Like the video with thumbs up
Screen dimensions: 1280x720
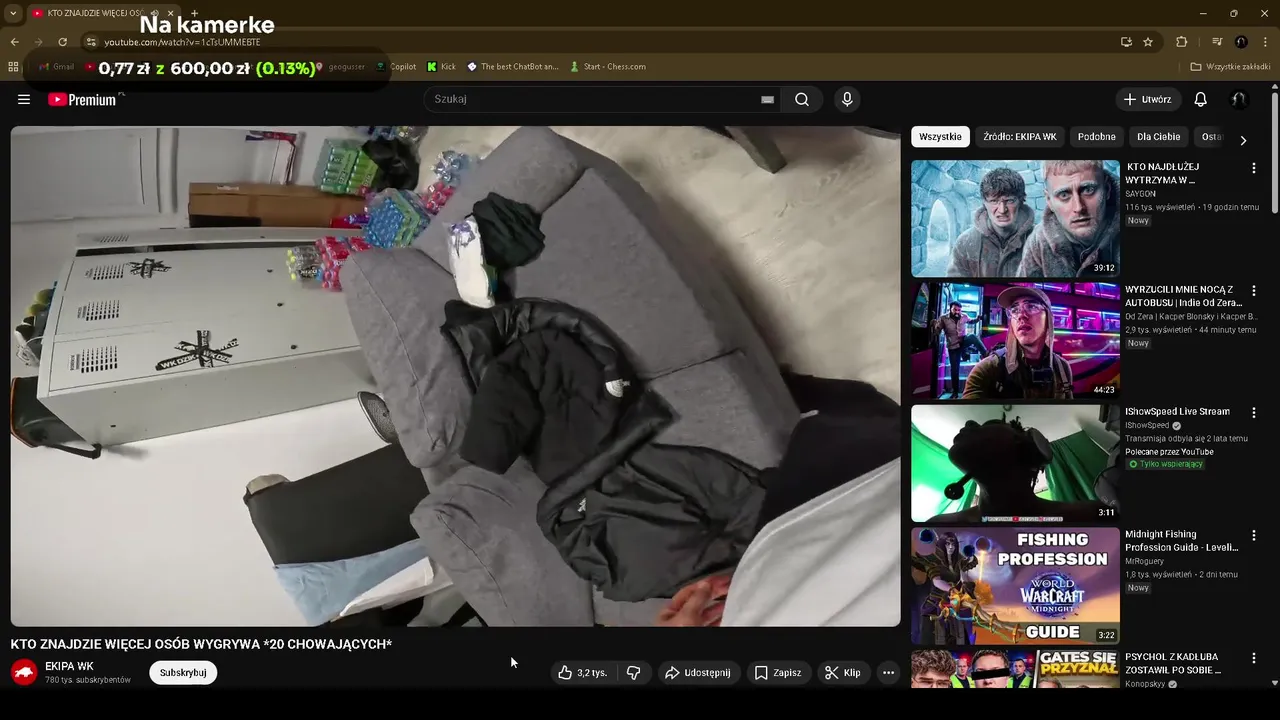(x=582, y=673)
